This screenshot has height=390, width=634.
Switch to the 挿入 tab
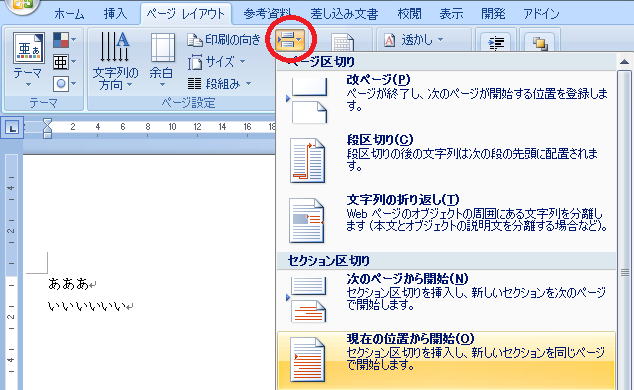pyautogui.click(x=115, y=14)
